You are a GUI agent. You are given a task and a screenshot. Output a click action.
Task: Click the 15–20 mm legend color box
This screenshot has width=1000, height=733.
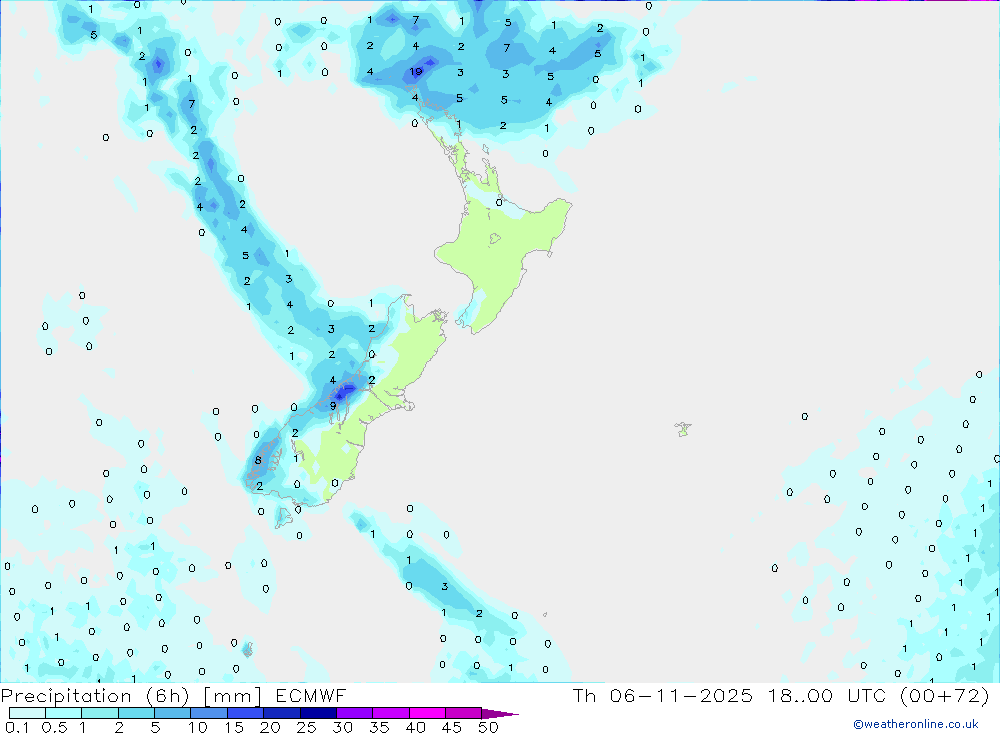245,713
